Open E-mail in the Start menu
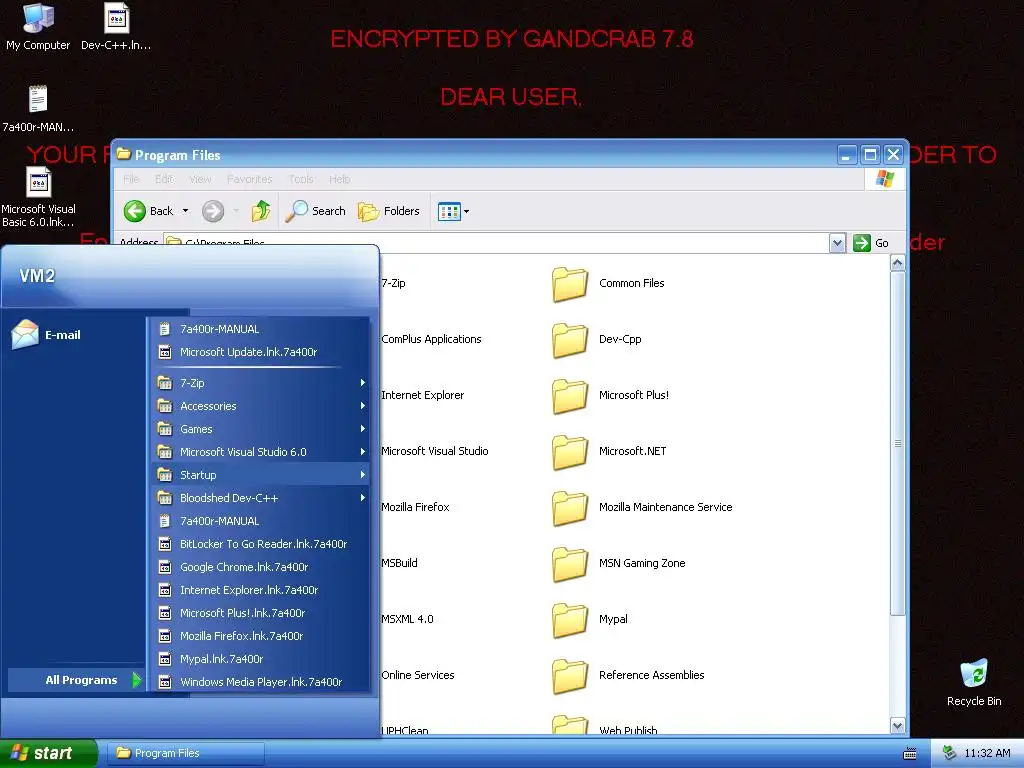Viewport: 1024px width, 768px height. tap(46, 334)
